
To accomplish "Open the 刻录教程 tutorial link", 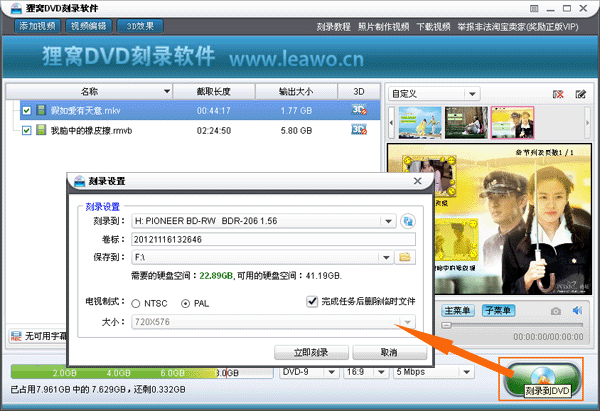I will [x=333, y=27].
